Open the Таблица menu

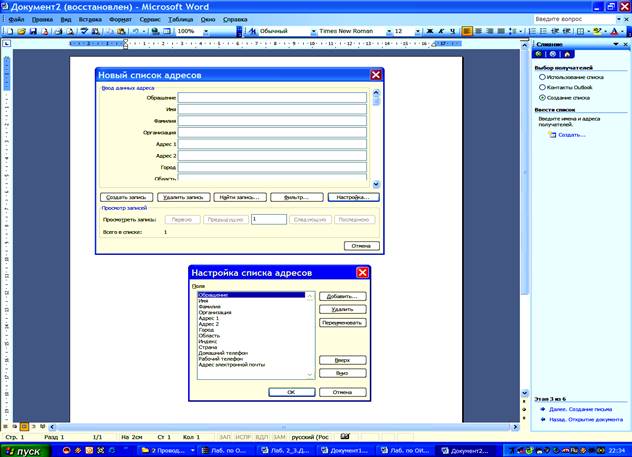pos(180,19)
